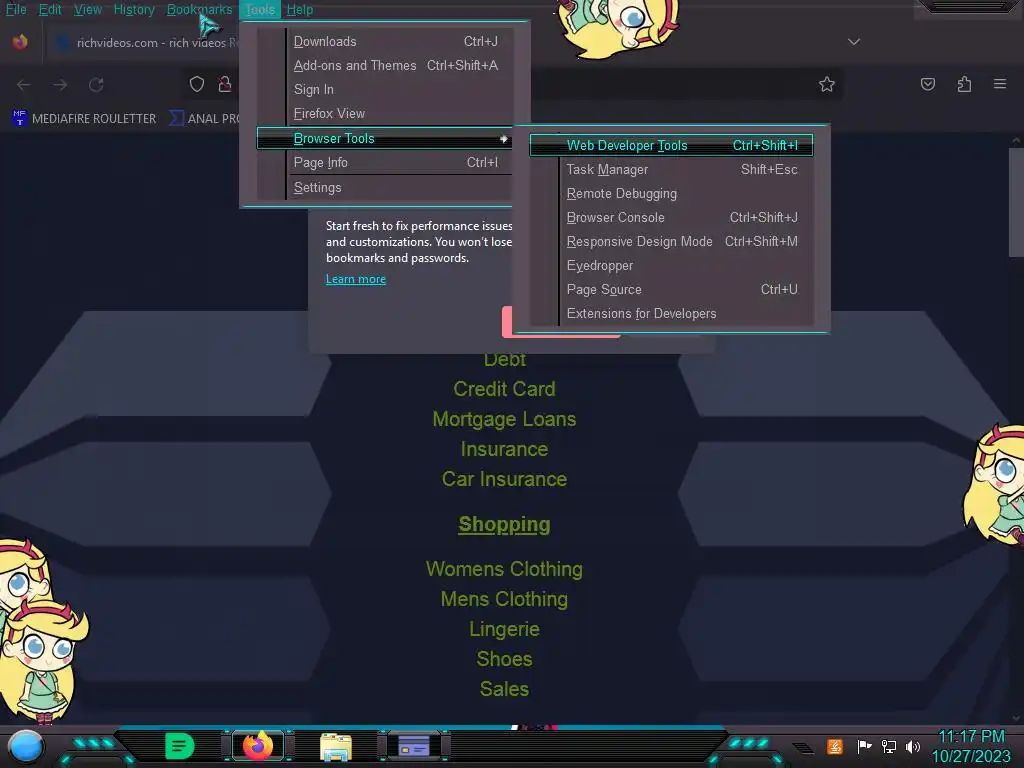This screenshot has height=768, width=1024.
Task: Open the Mortgage Loans link
Action: [504, 419]
